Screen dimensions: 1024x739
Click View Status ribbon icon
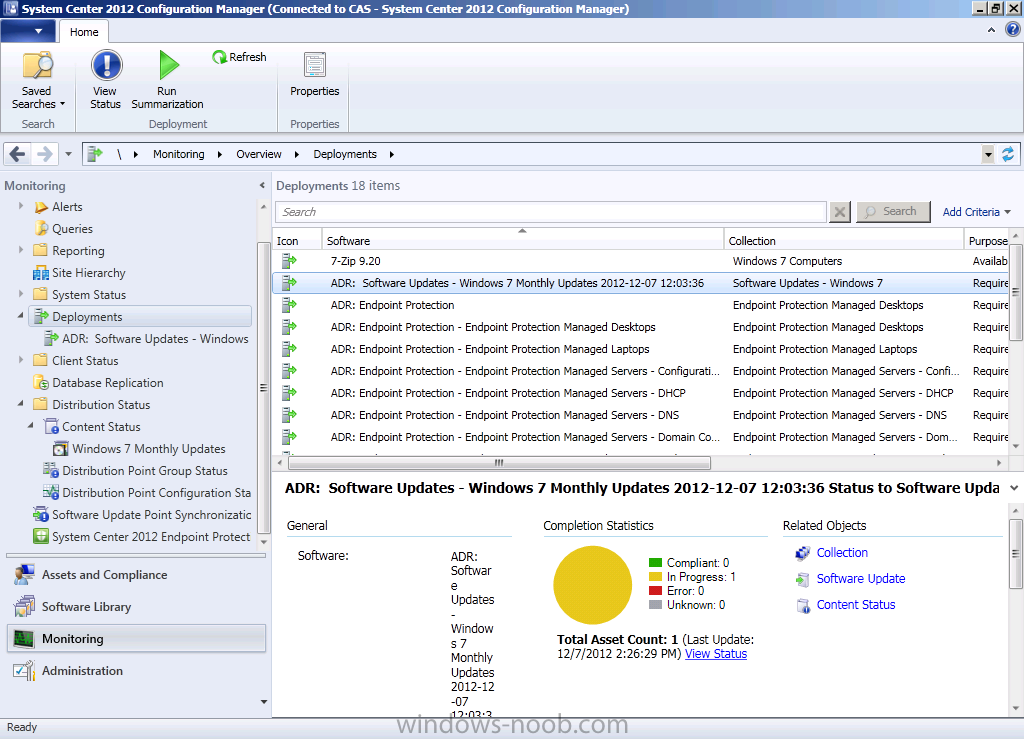pos(106,65)
